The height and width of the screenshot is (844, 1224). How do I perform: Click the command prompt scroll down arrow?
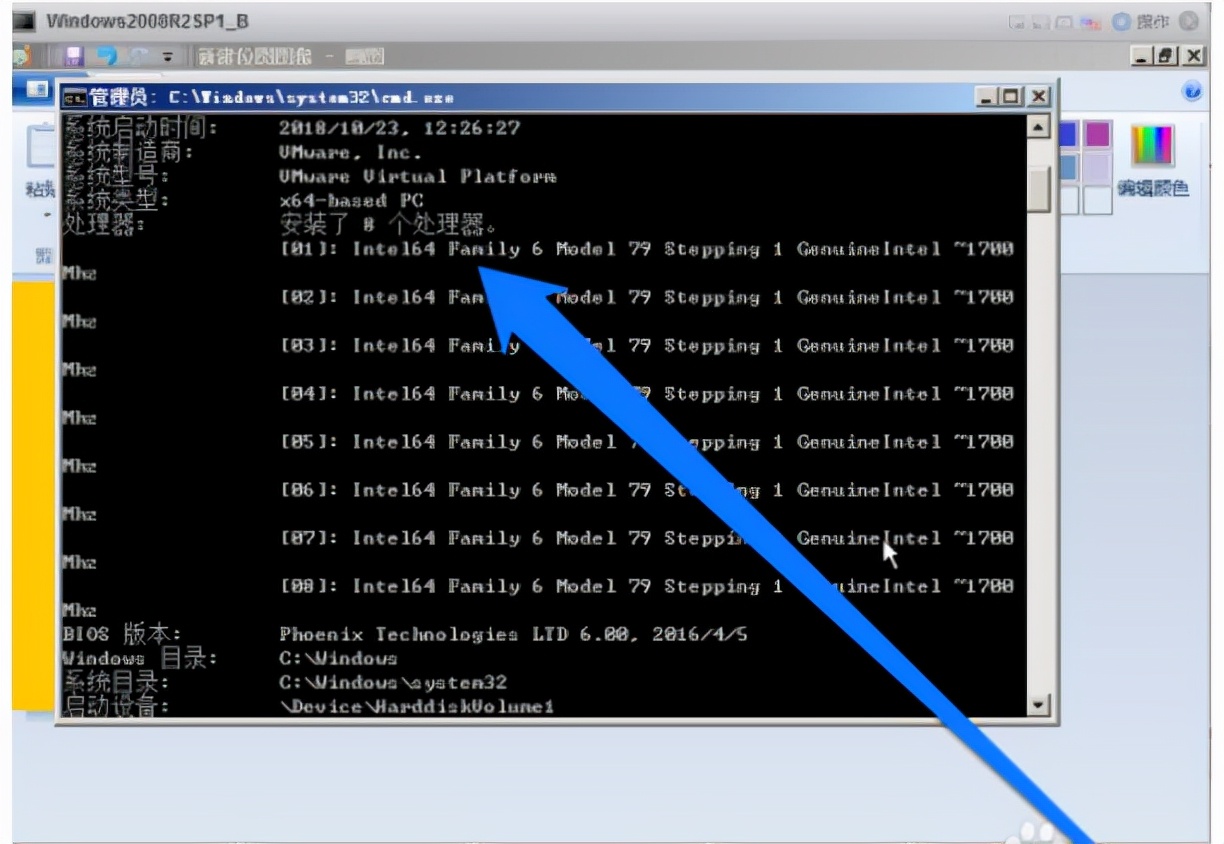pyautogui.click(x=1039, y=705)
